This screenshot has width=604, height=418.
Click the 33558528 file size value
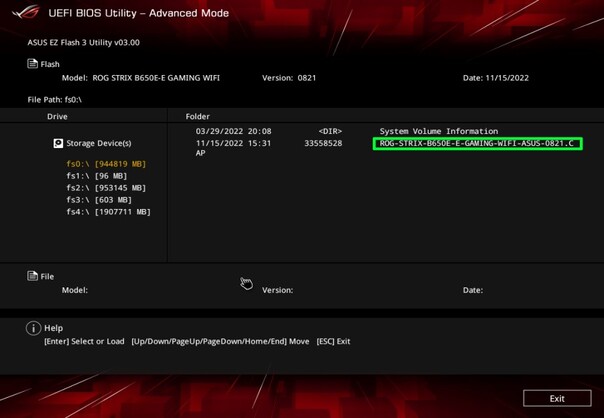[x=323, y=143]
